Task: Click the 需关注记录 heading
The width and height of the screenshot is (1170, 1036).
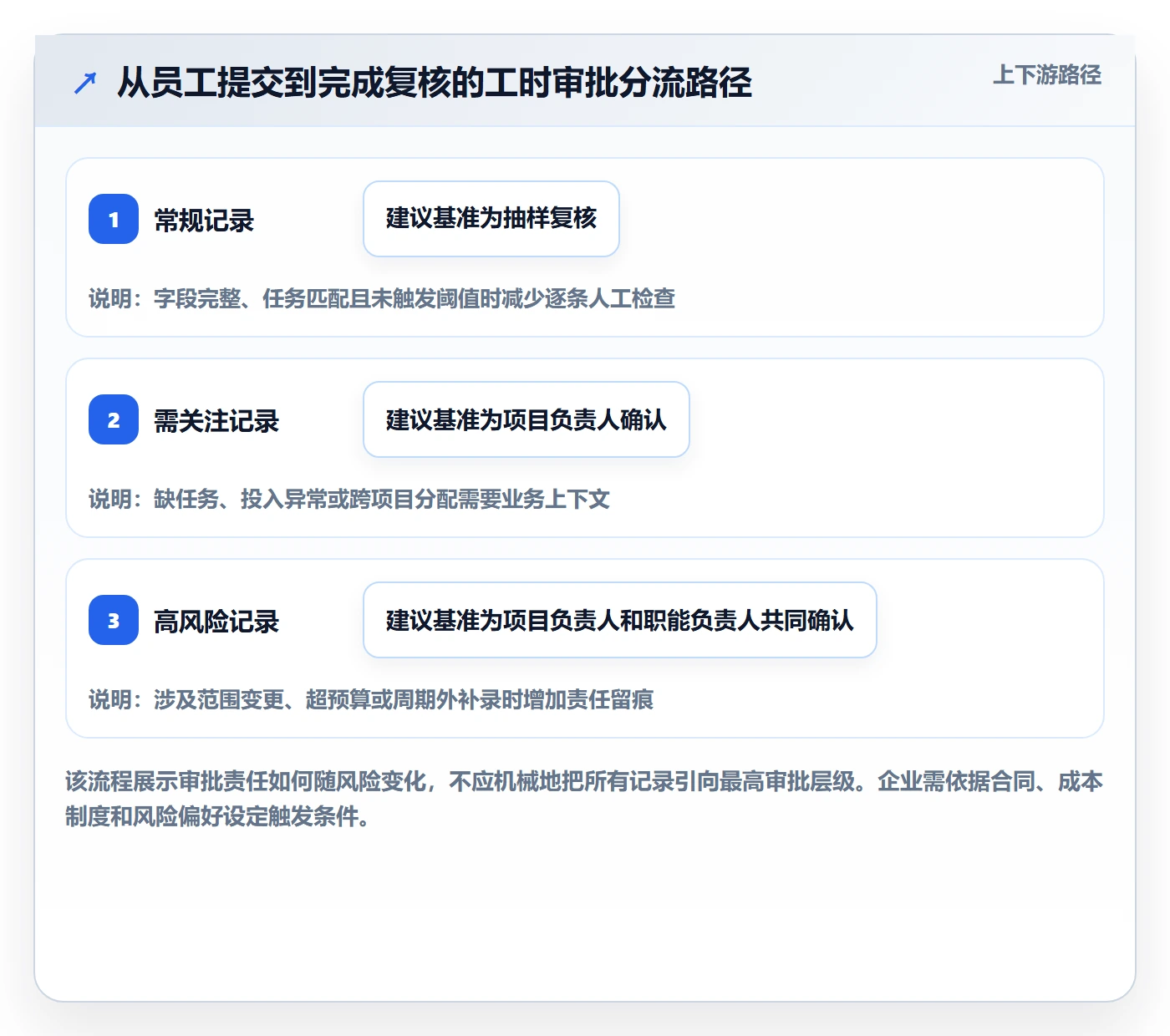Action: pyautogui.click(x=216, y=421)
